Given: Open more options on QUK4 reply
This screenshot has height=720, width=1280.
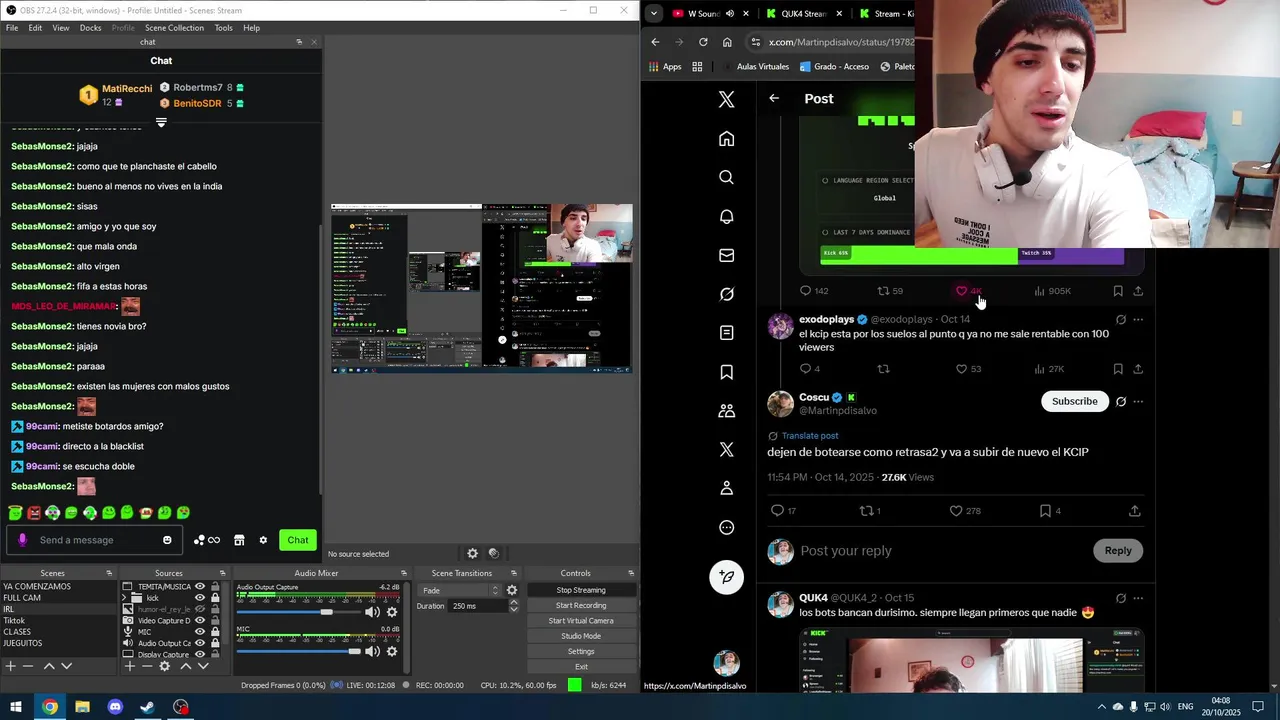Looking at the screenshot, I should (1138, 598).
